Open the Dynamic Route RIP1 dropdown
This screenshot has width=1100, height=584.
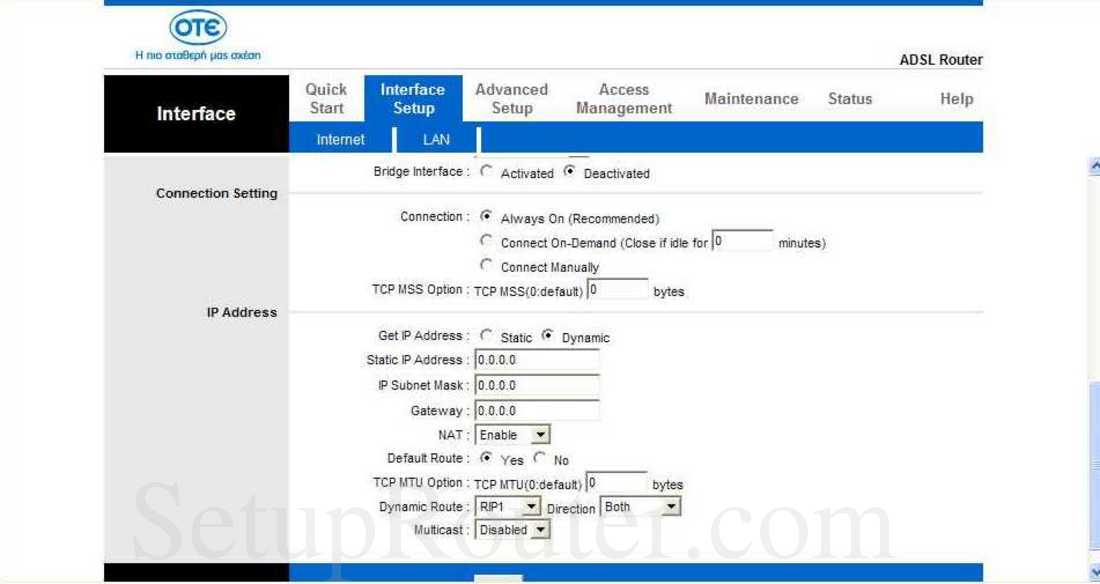508,506
